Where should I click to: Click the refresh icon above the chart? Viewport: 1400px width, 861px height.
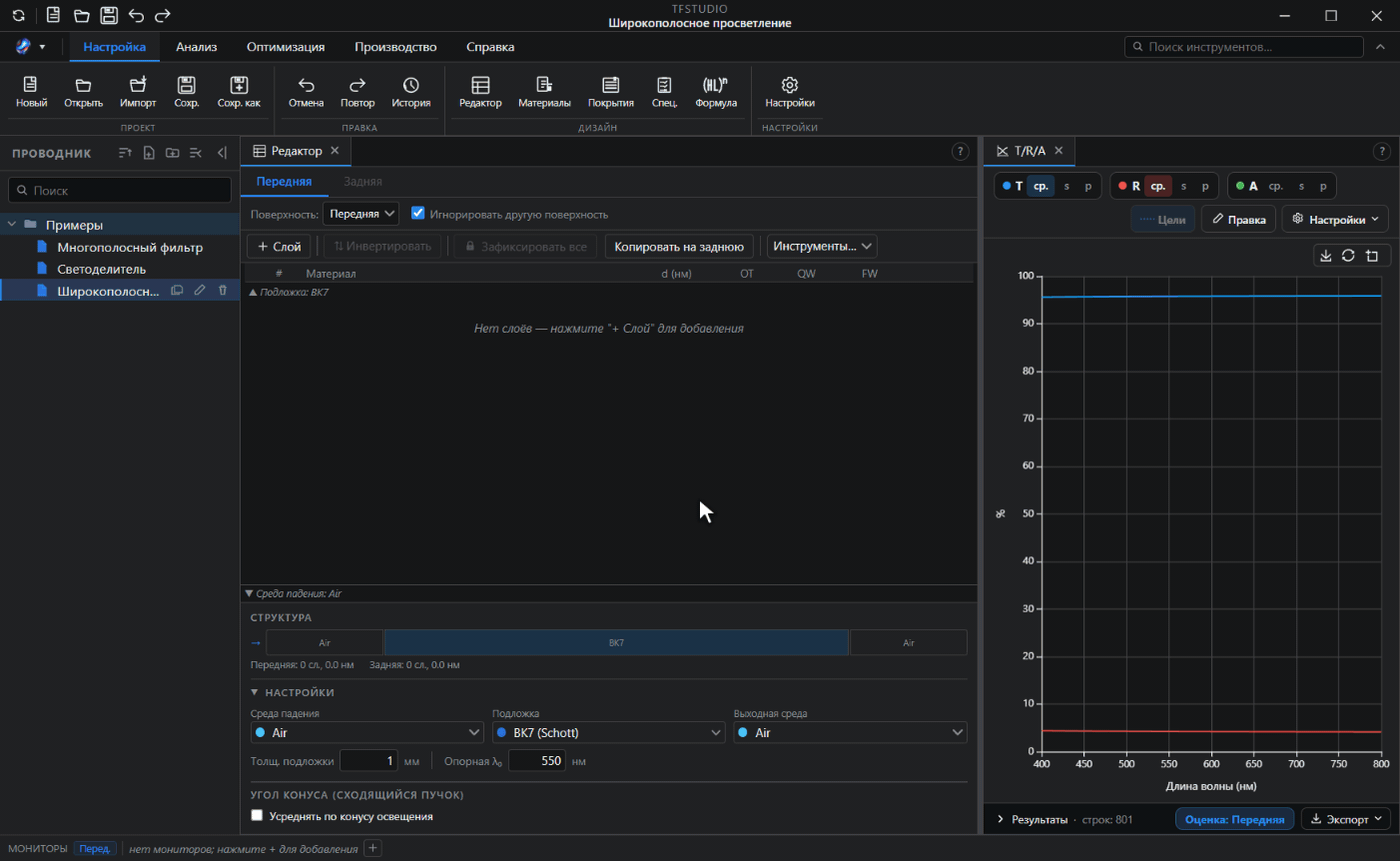(1349, 256)
